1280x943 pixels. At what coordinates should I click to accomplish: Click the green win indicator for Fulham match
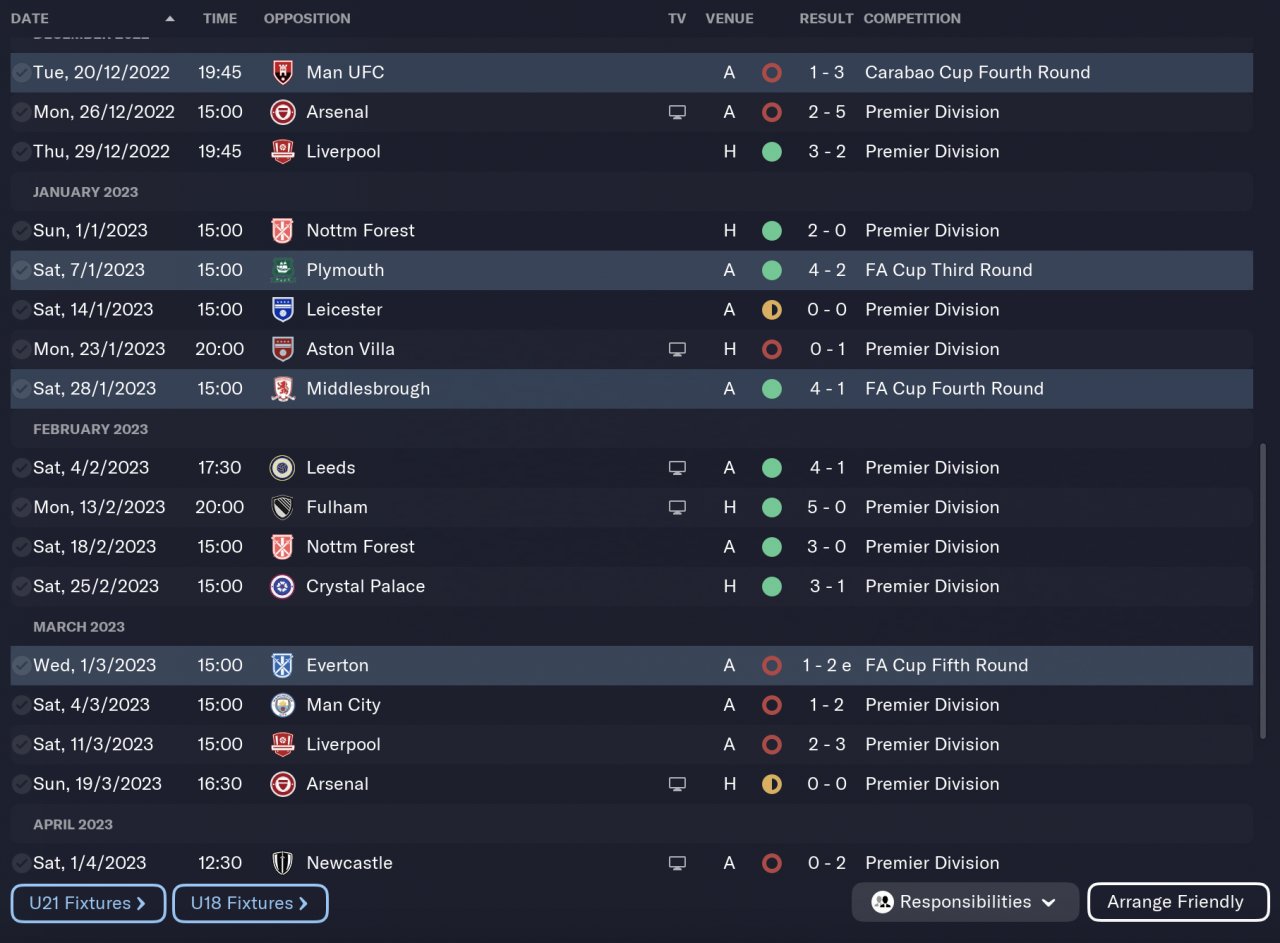771,507
